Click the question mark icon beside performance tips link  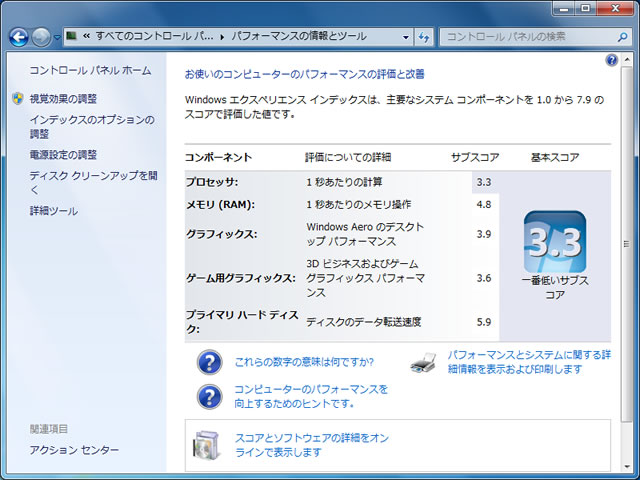pyautogui.click(x=209, y=396)
